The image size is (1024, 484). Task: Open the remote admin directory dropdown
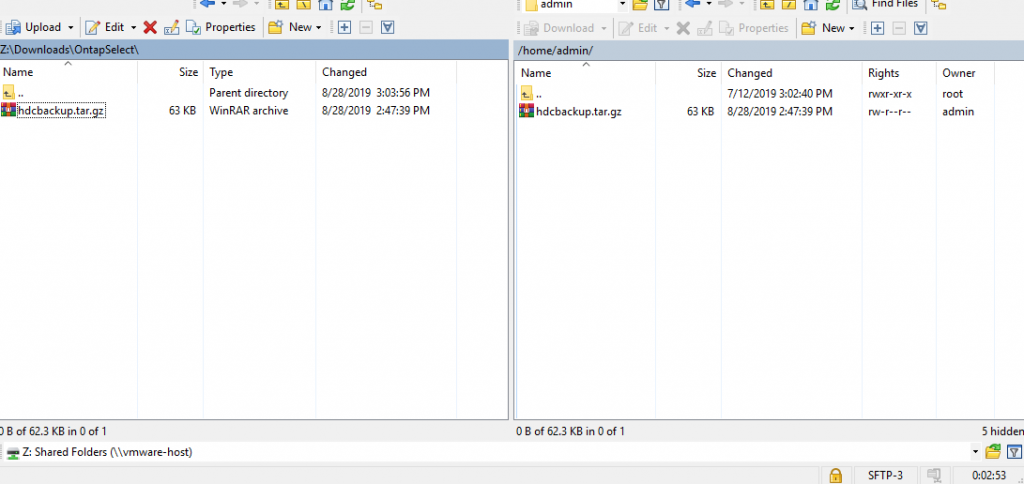(622, 5)
